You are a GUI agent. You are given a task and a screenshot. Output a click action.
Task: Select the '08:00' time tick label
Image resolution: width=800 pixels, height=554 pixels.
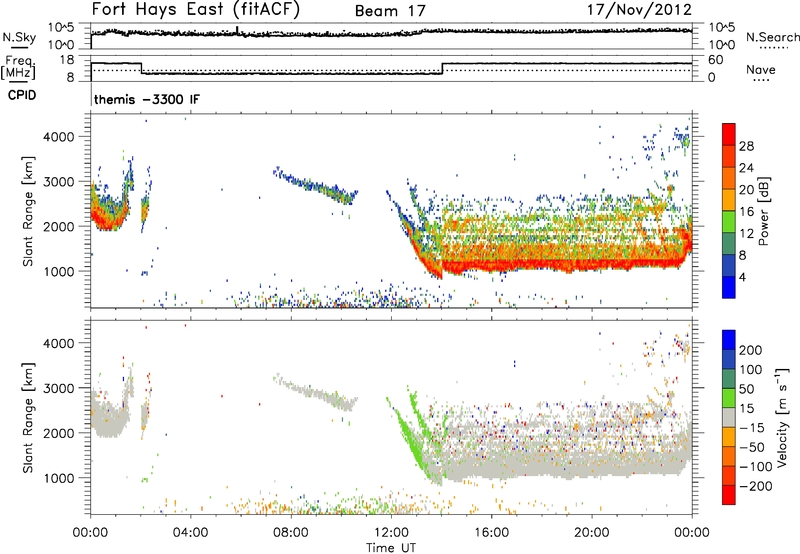(291, 533)
